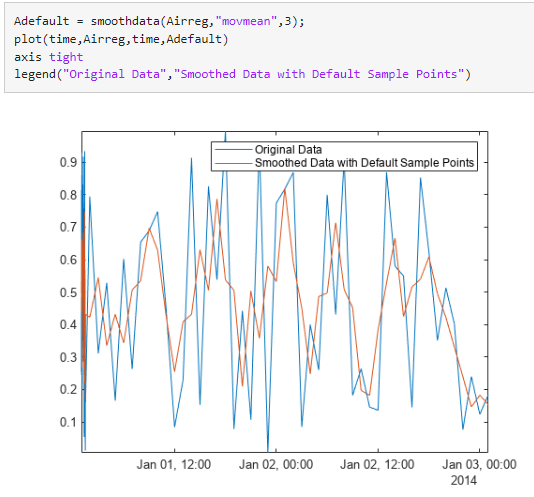The width and height of the screenshot is (534, 497).
Task: Click the 0.1 y-axis tick label
Action: (x=68, y=422)
